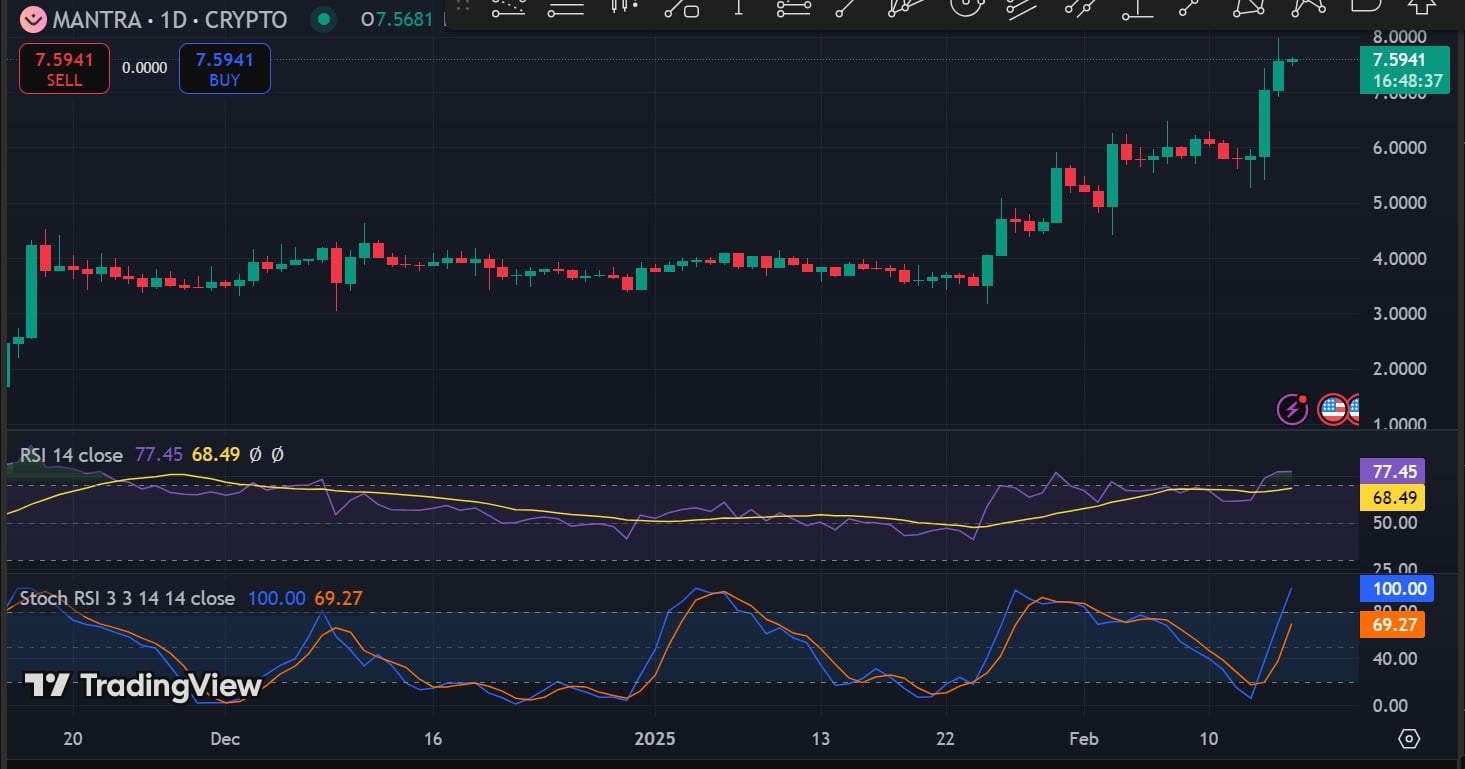This screenshot has width=1465, height=769.
Task: Click the upward arrow tool in toolbar
Action: point(1422,7)
